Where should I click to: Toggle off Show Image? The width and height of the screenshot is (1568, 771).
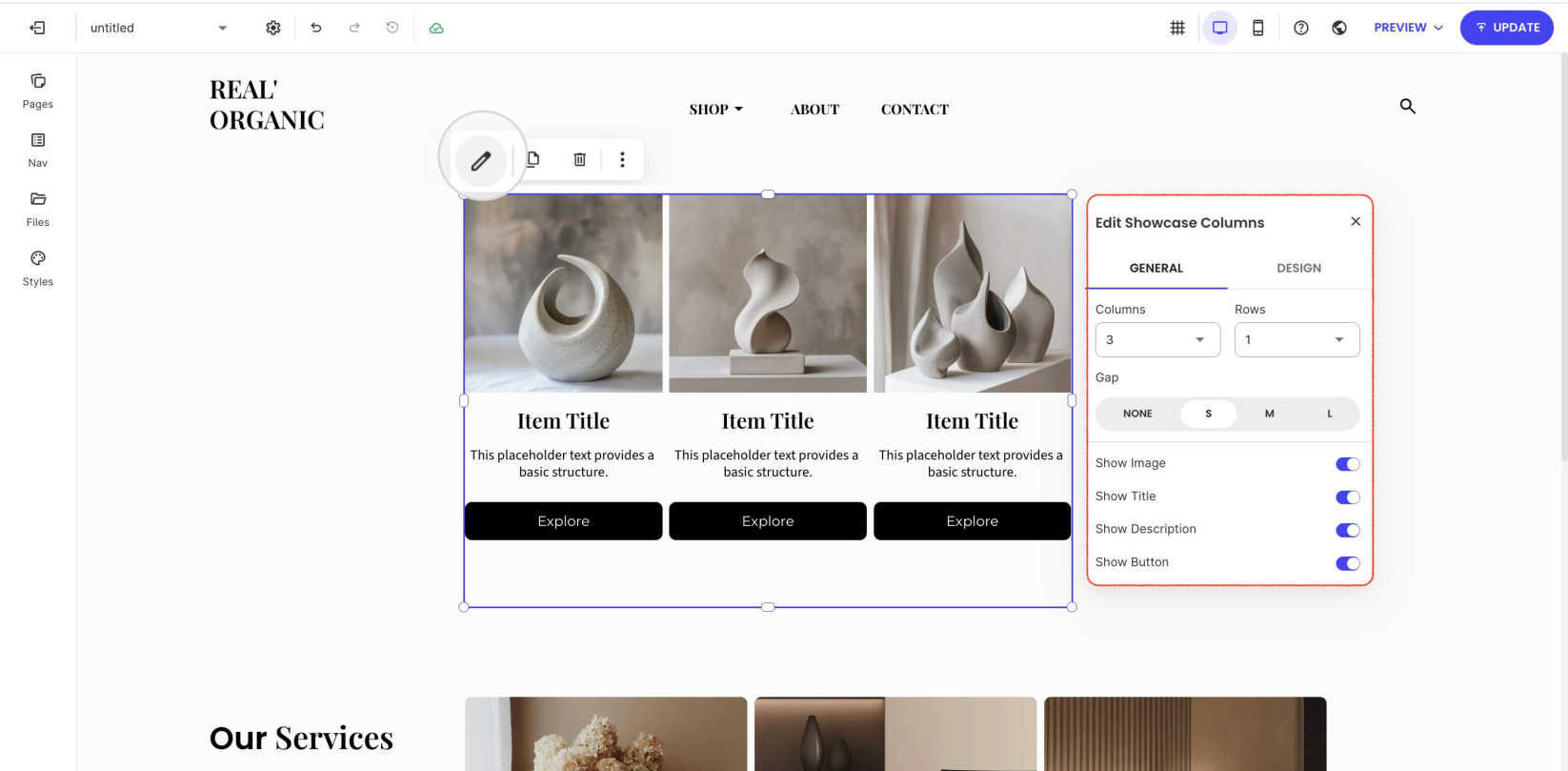point(1347,464)
